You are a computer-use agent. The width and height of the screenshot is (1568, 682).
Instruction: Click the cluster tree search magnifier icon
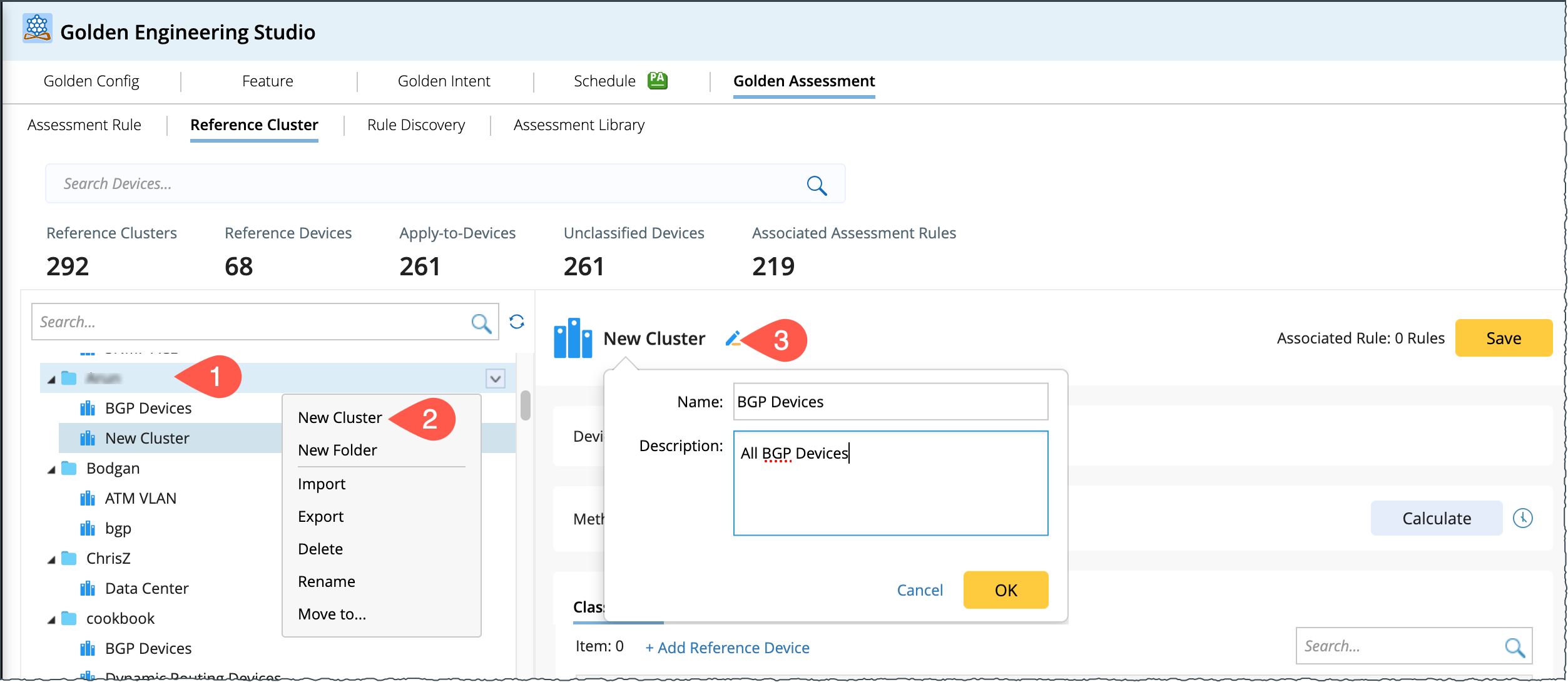[481, 323]
